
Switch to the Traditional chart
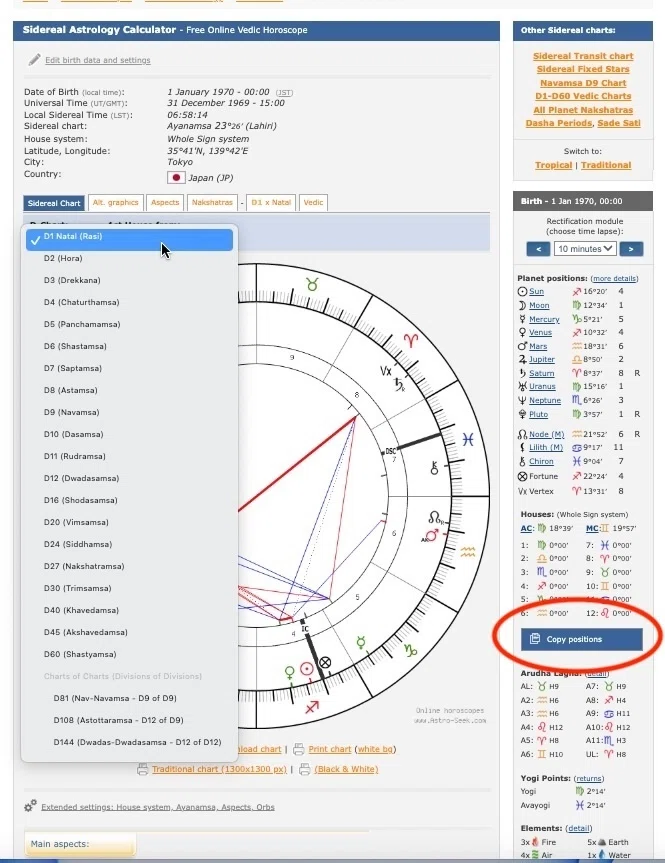pos(606,165)
